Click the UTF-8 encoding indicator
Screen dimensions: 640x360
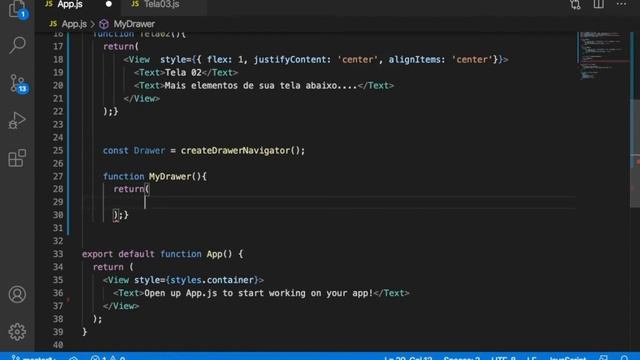tap(503, 358)
